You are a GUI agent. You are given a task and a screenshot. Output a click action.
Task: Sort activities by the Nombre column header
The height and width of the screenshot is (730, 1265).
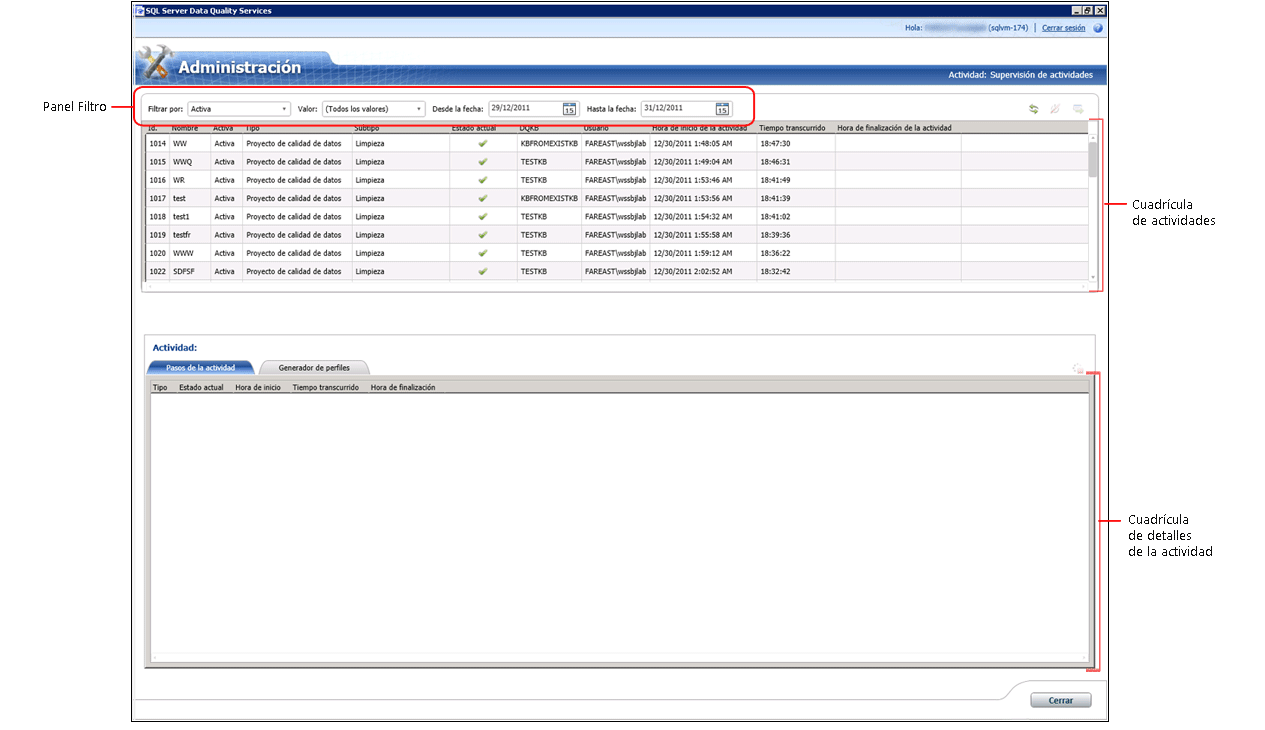[x=185, y=128]
